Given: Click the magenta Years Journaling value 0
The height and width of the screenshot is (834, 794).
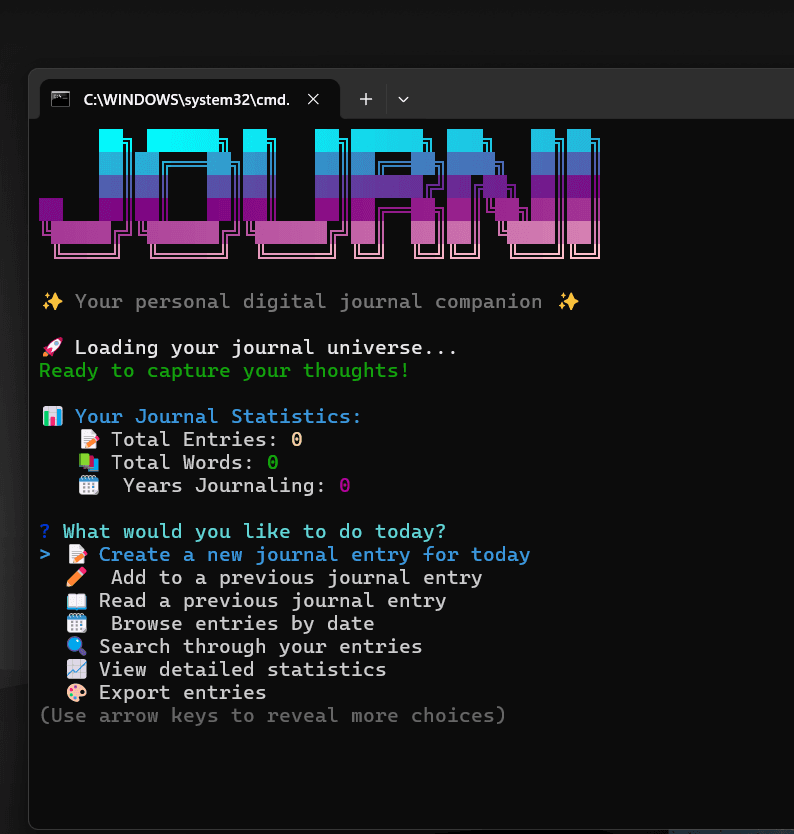Looking at the screenshot, I should pyautogui.click(x=344, y=485).
